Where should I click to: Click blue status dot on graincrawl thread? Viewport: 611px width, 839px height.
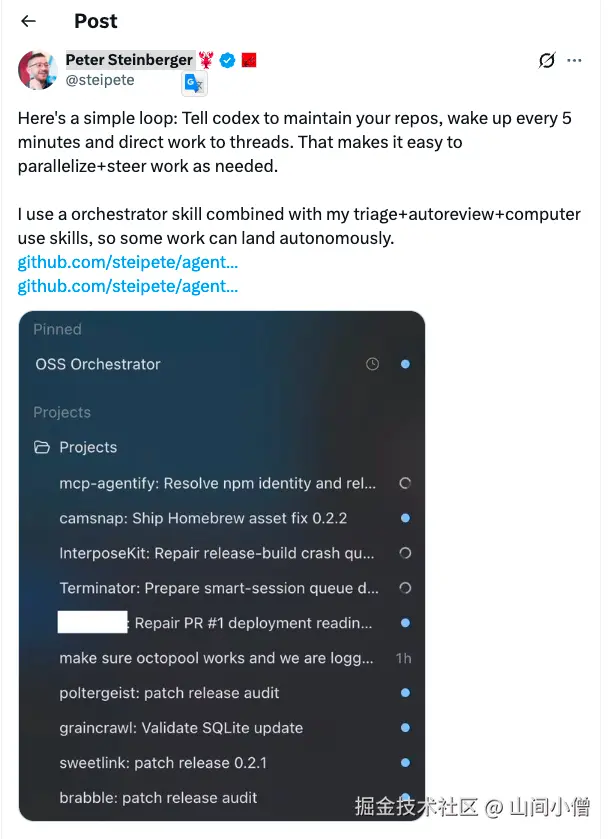pos(406,728)
